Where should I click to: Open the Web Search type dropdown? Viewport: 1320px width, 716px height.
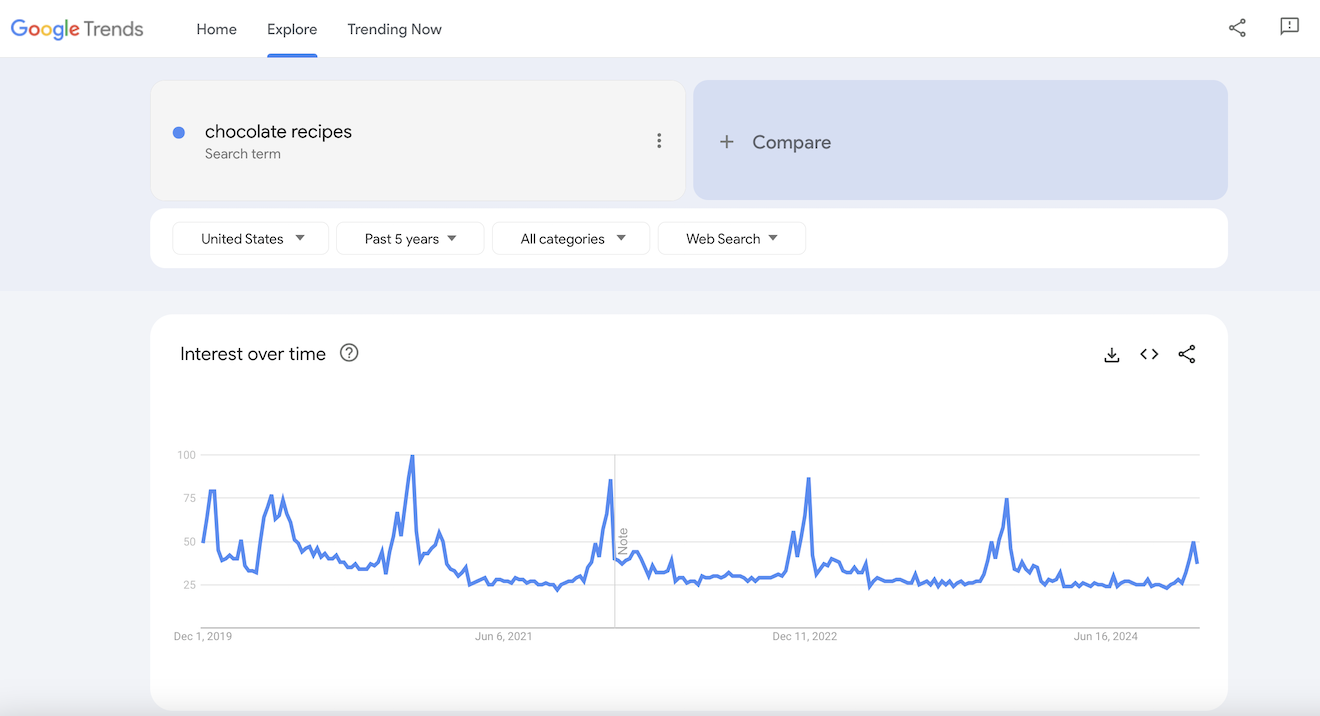[x=732, y=238]
